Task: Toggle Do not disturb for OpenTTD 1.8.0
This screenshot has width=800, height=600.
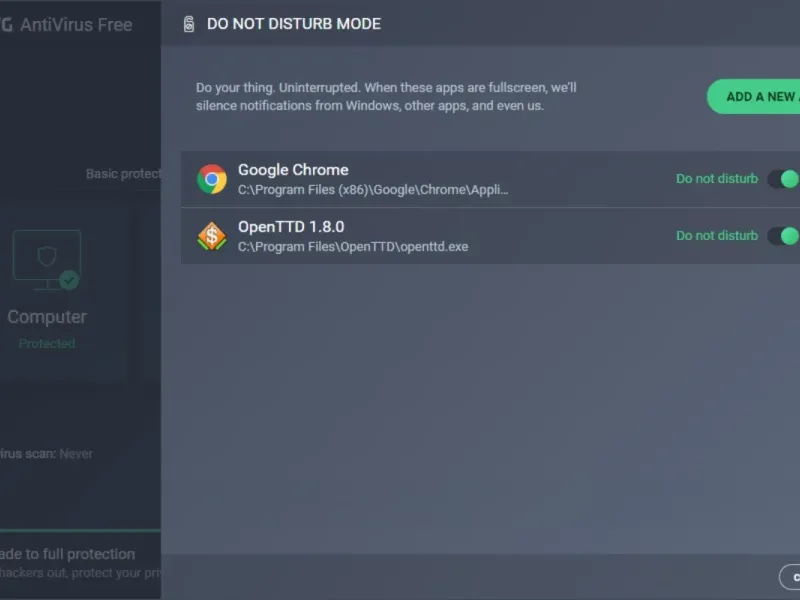Action: click(x=784, y=236)
